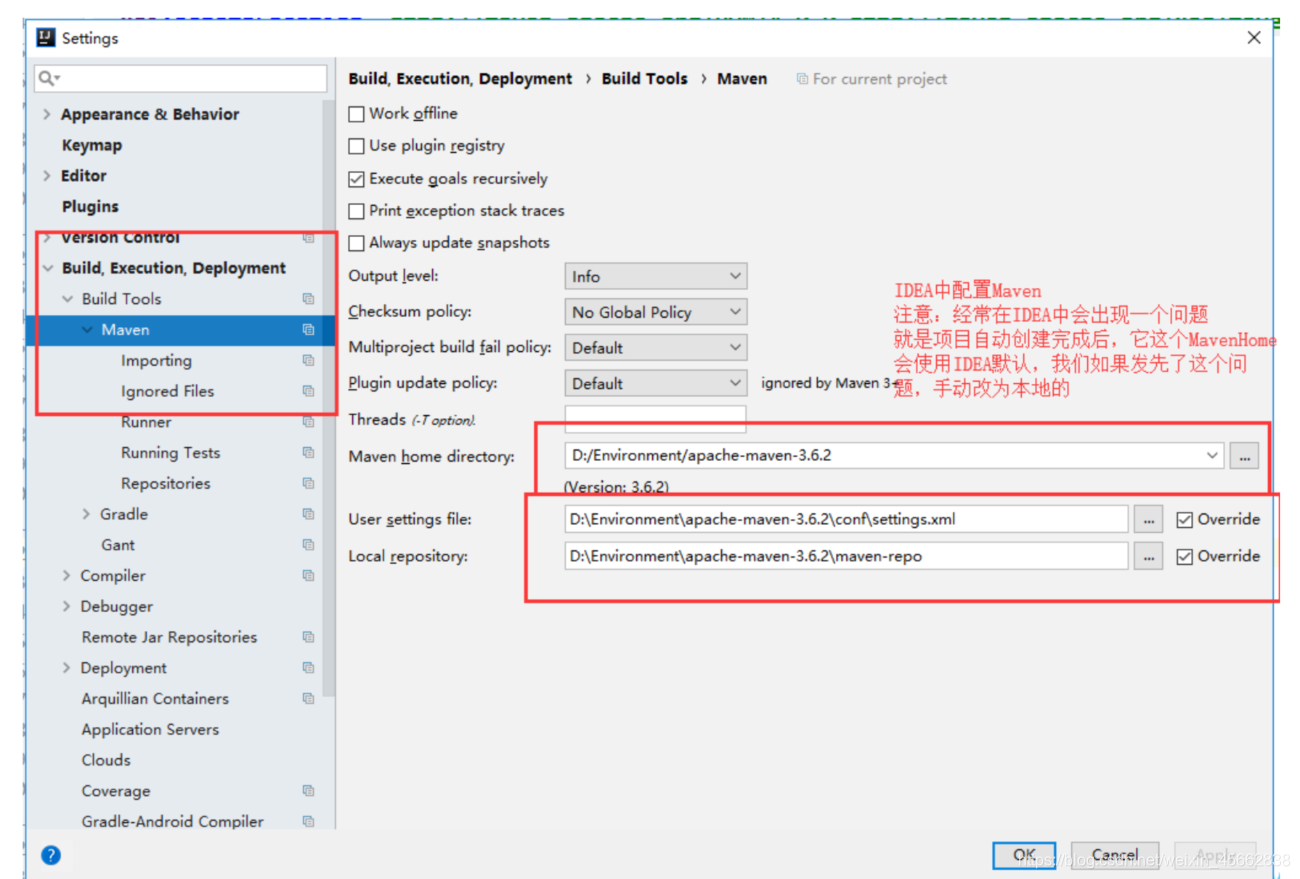Click project-level icon beside Runner

click(x=308, y=422)
